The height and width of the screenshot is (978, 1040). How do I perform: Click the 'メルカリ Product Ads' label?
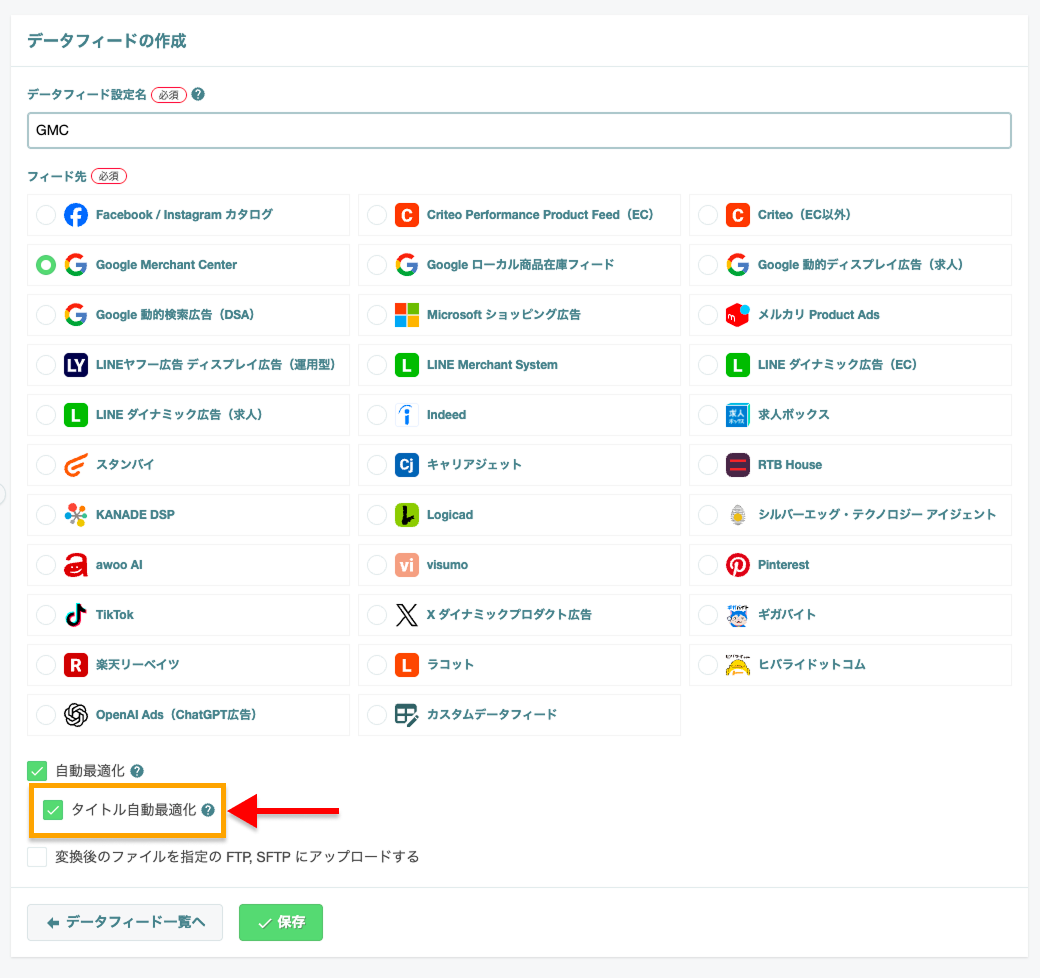click(x=818, y=315)
